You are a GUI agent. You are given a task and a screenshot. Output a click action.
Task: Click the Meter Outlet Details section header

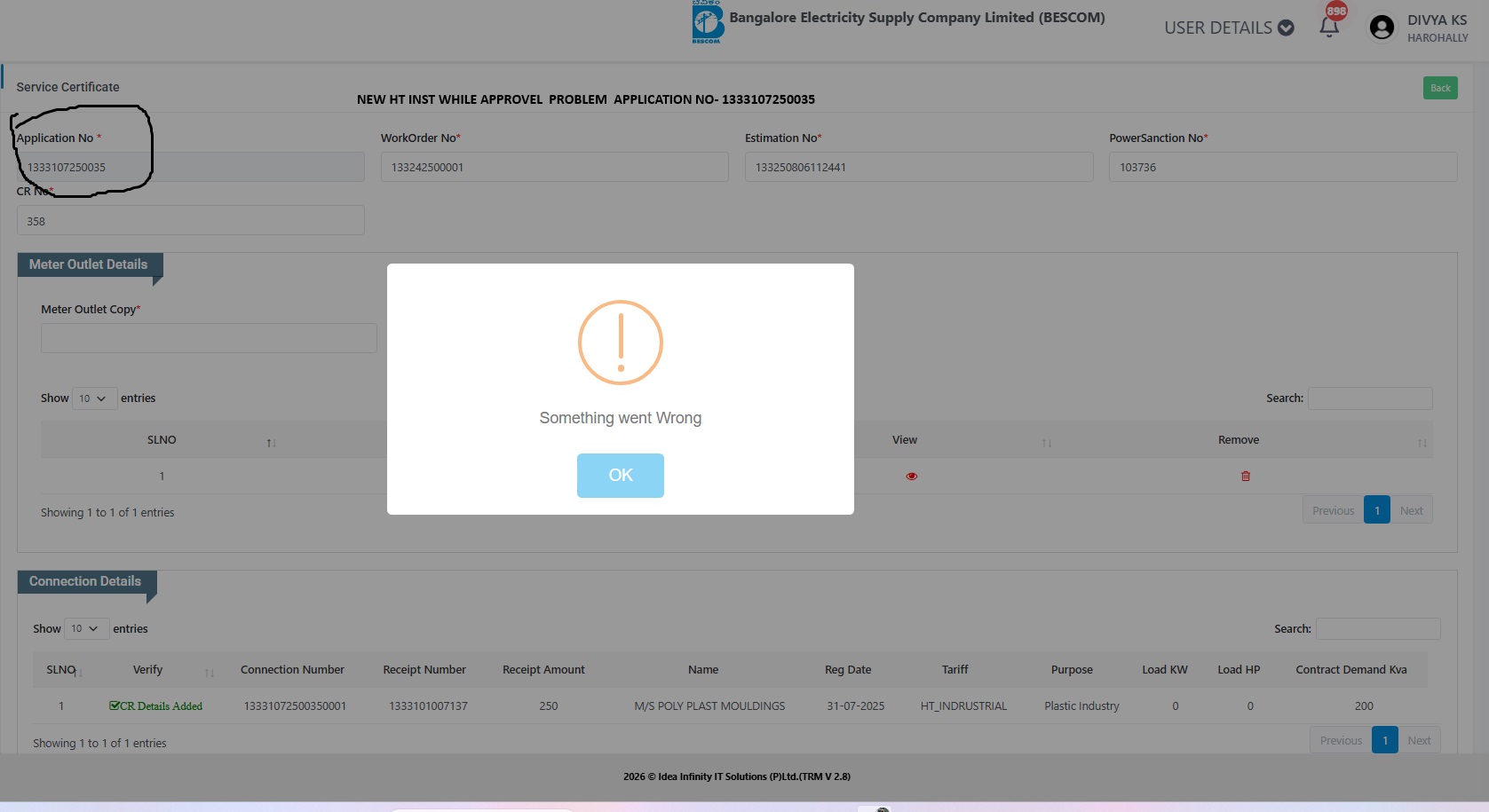click(89, 264)
